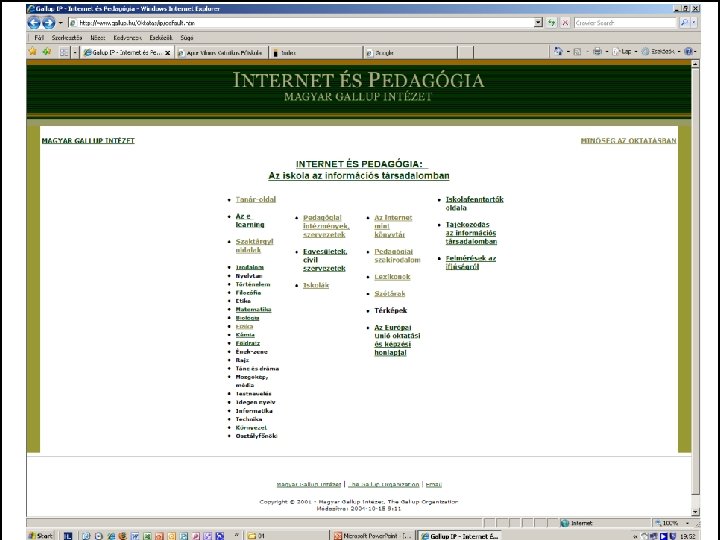This screenshot has width=720, height=540.
Task: Open the Az e-learning link
Action: [x=250, y=220]
